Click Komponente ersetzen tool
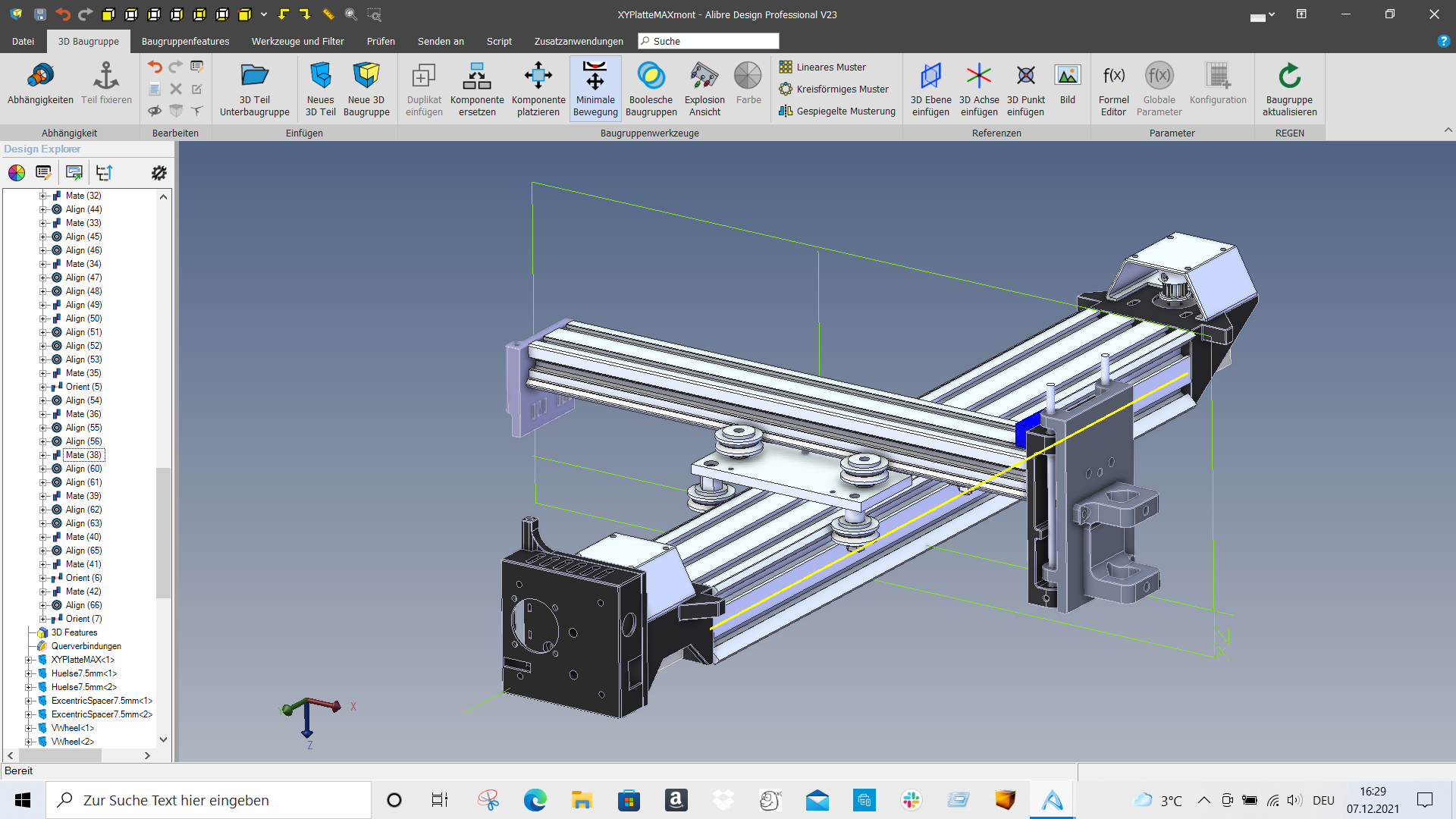The image size is (1456, 819). click(477, 89)
